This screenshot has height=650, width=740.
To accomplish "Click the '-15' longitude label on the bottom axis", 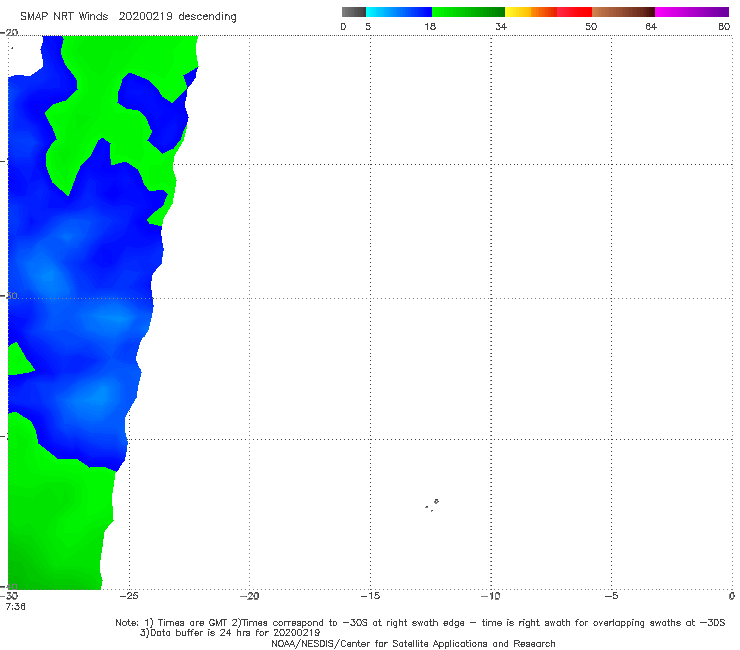I will click(370, 596).
